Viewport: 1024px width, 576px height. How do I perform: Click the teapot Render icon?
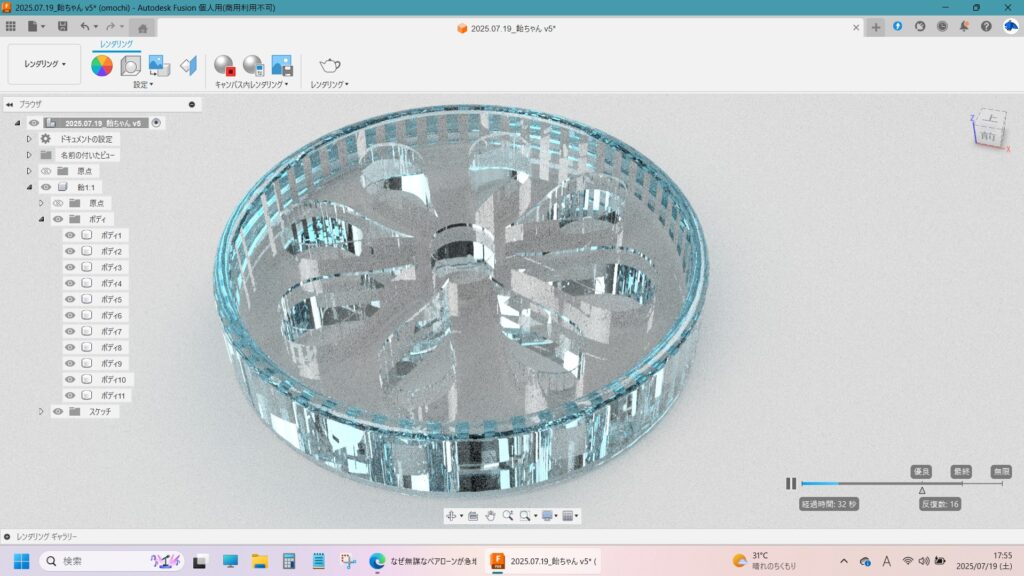(x=329, y=66)
